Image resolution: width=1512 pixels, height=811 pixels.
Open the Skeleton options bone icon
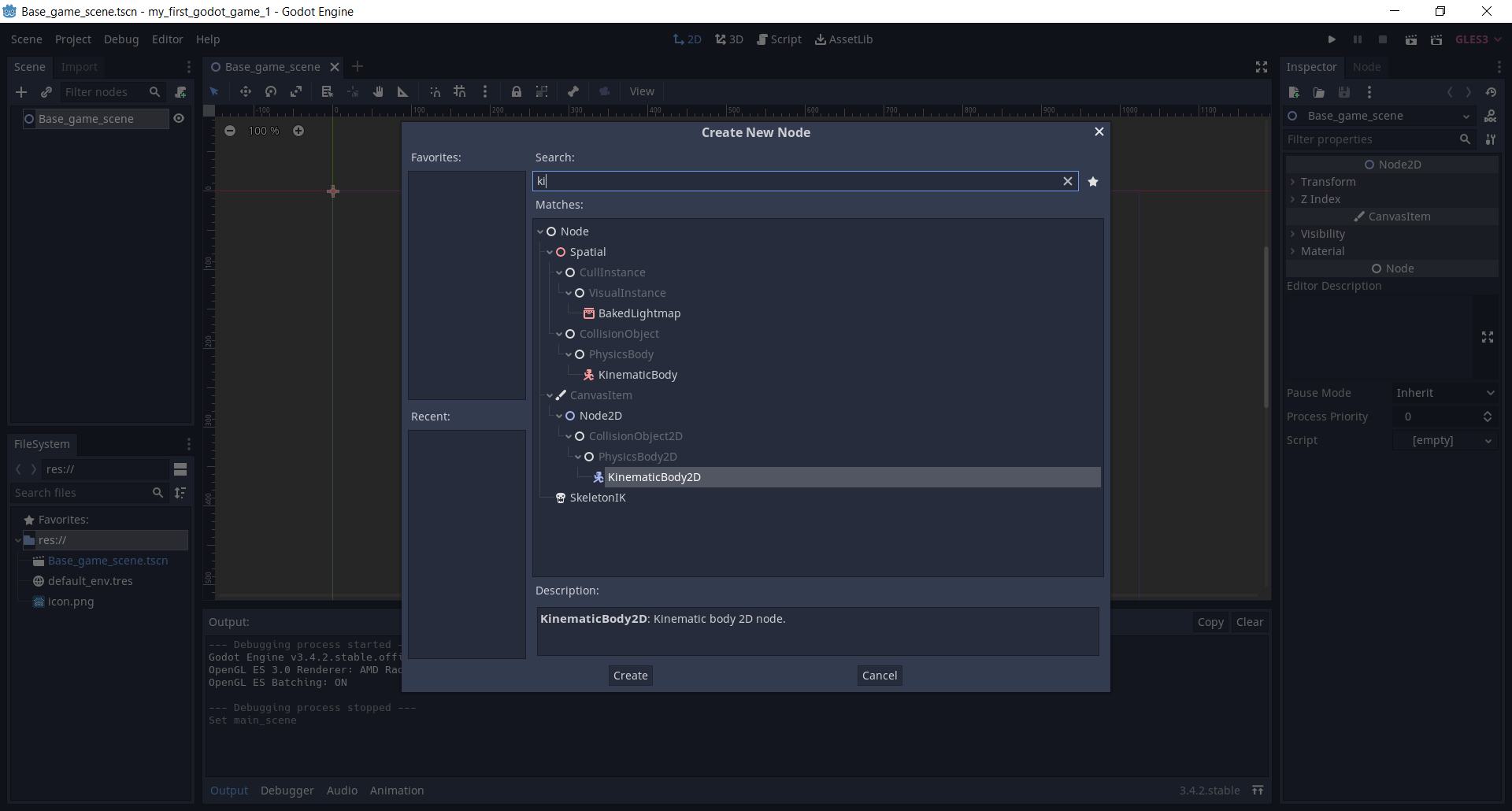pyautogui.click(x=573, y=91)
